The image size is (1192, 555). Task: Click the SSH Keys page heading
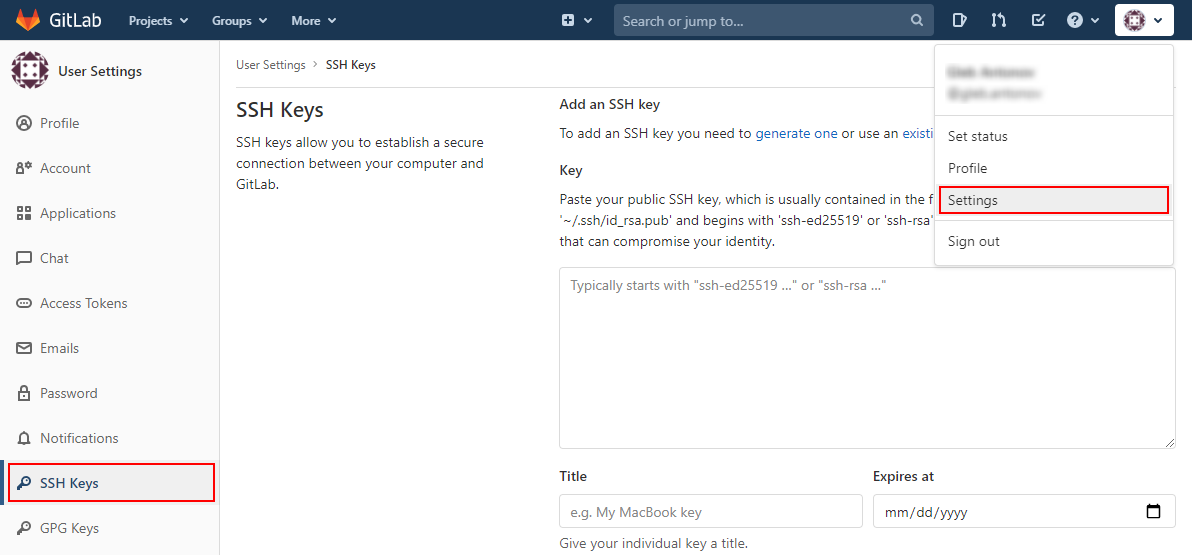pos(280,109)
